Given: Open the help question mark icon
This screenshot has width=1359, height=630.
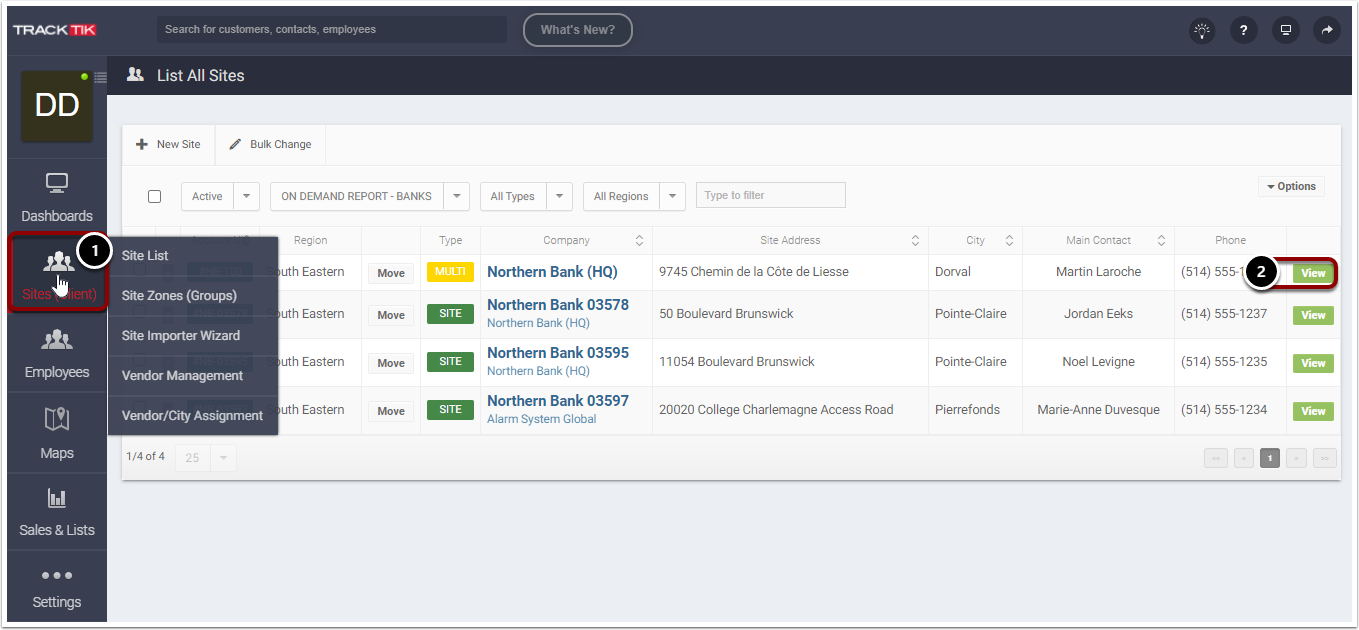Looking at the screenshot, I should [x=1243, y=30].
